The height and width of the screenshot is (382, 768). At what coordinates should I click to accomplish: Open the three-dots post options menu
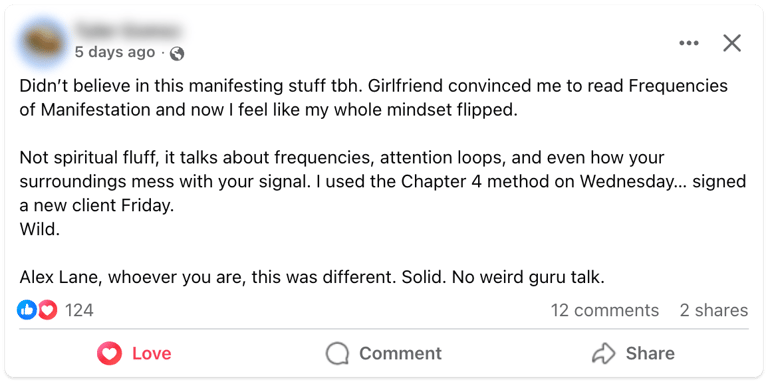coord(689,44)
